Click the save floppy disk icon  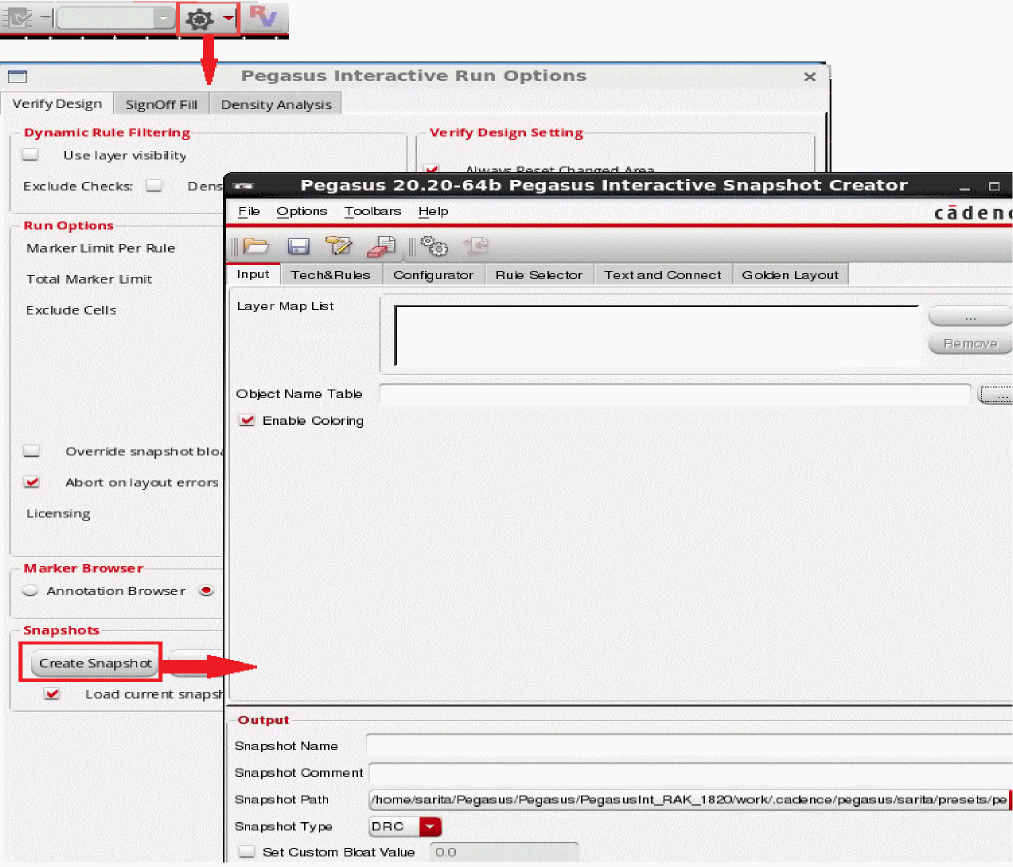point(298,246)
